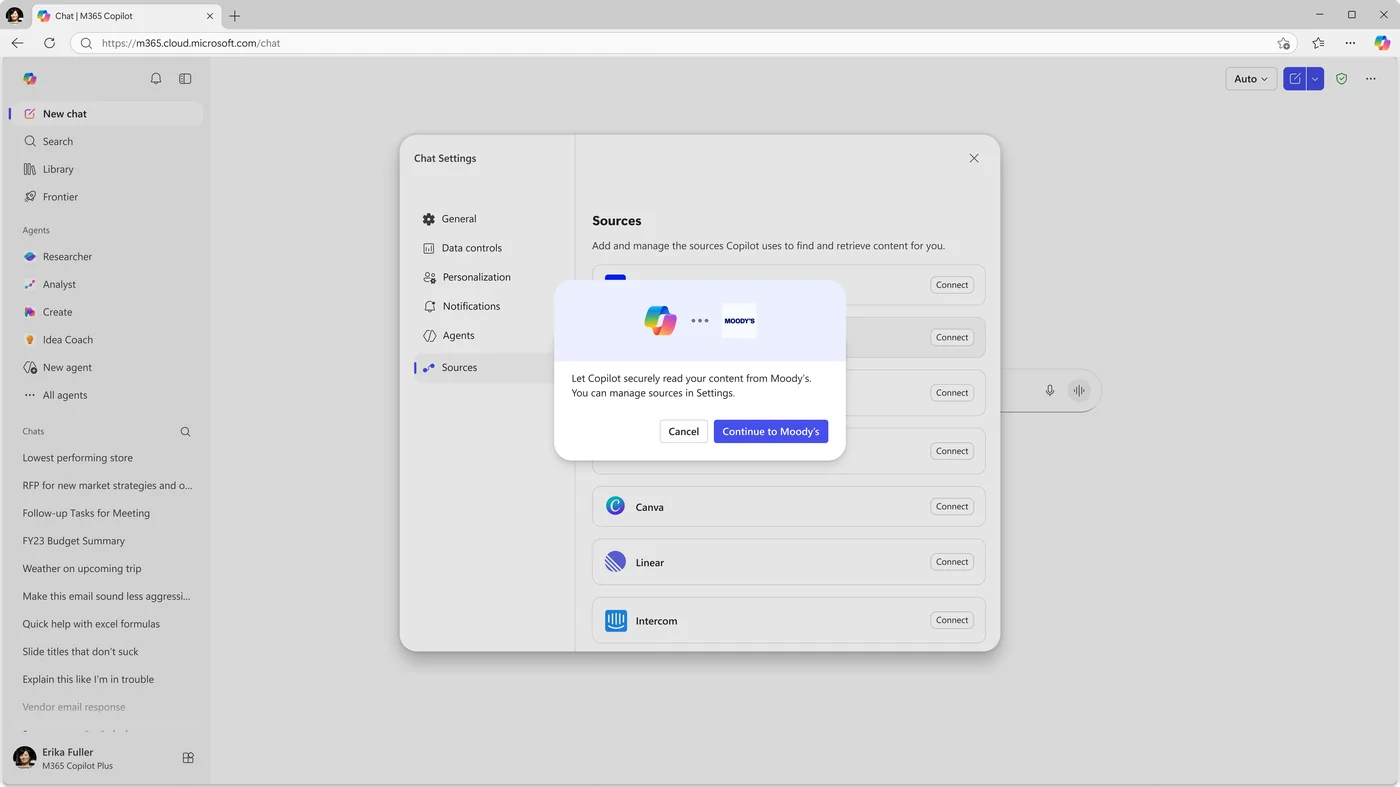The height and width of the screenshot is (787, 1400).
Task: Show All agents list
Action: [105, 395]
